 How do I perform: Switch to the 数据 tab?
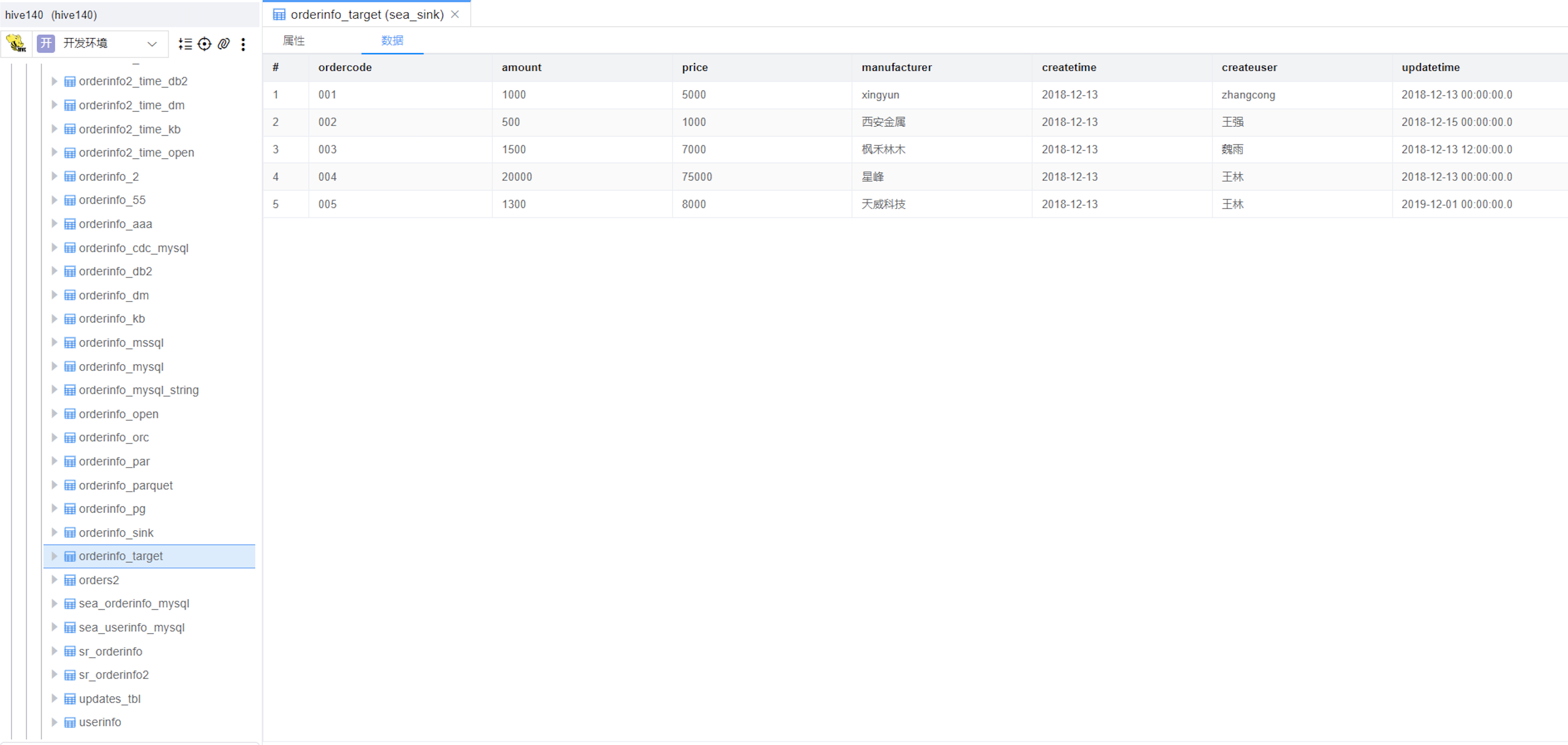[392, 41]
